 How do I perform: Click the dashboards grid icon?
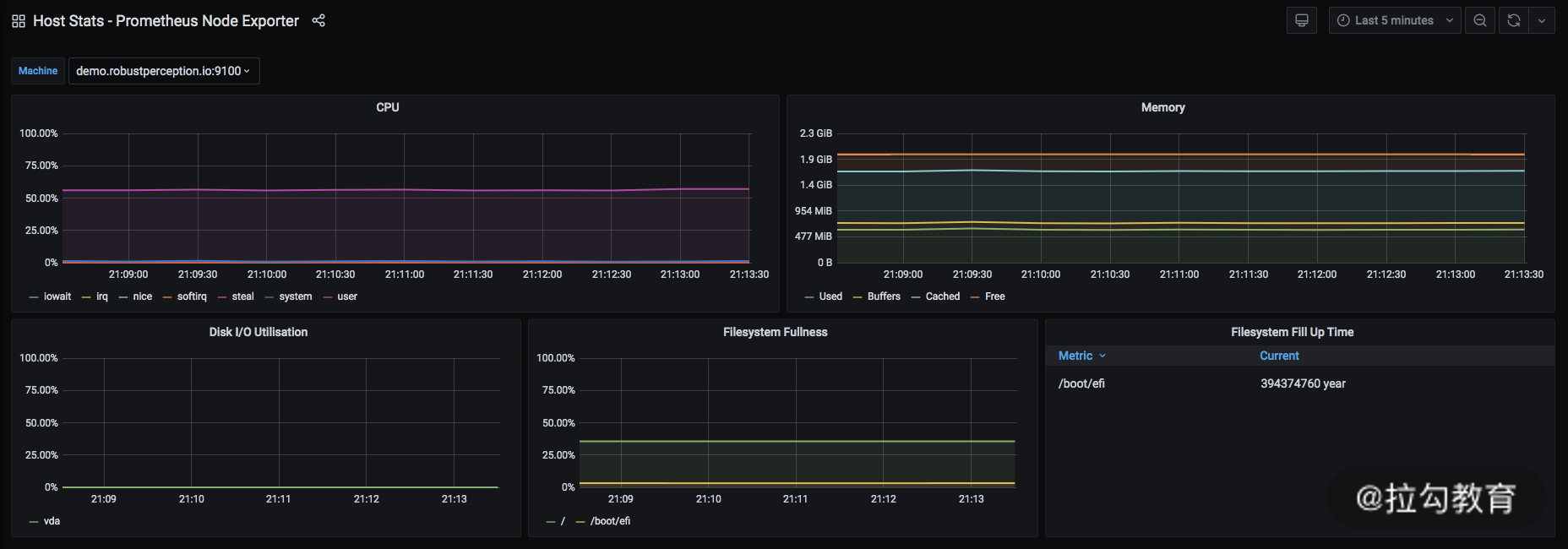(x=19, y=21)
